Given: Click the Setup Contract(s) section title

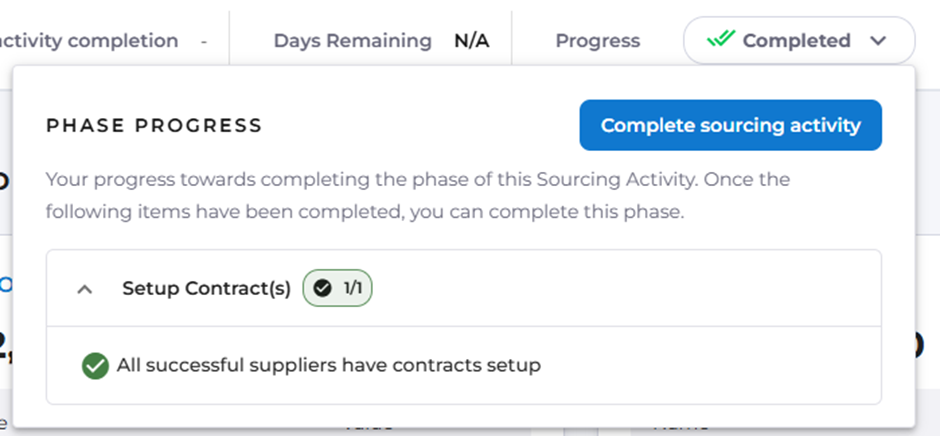Looking at the screenshot, I should pyautogui.click(x=206, y=288).
